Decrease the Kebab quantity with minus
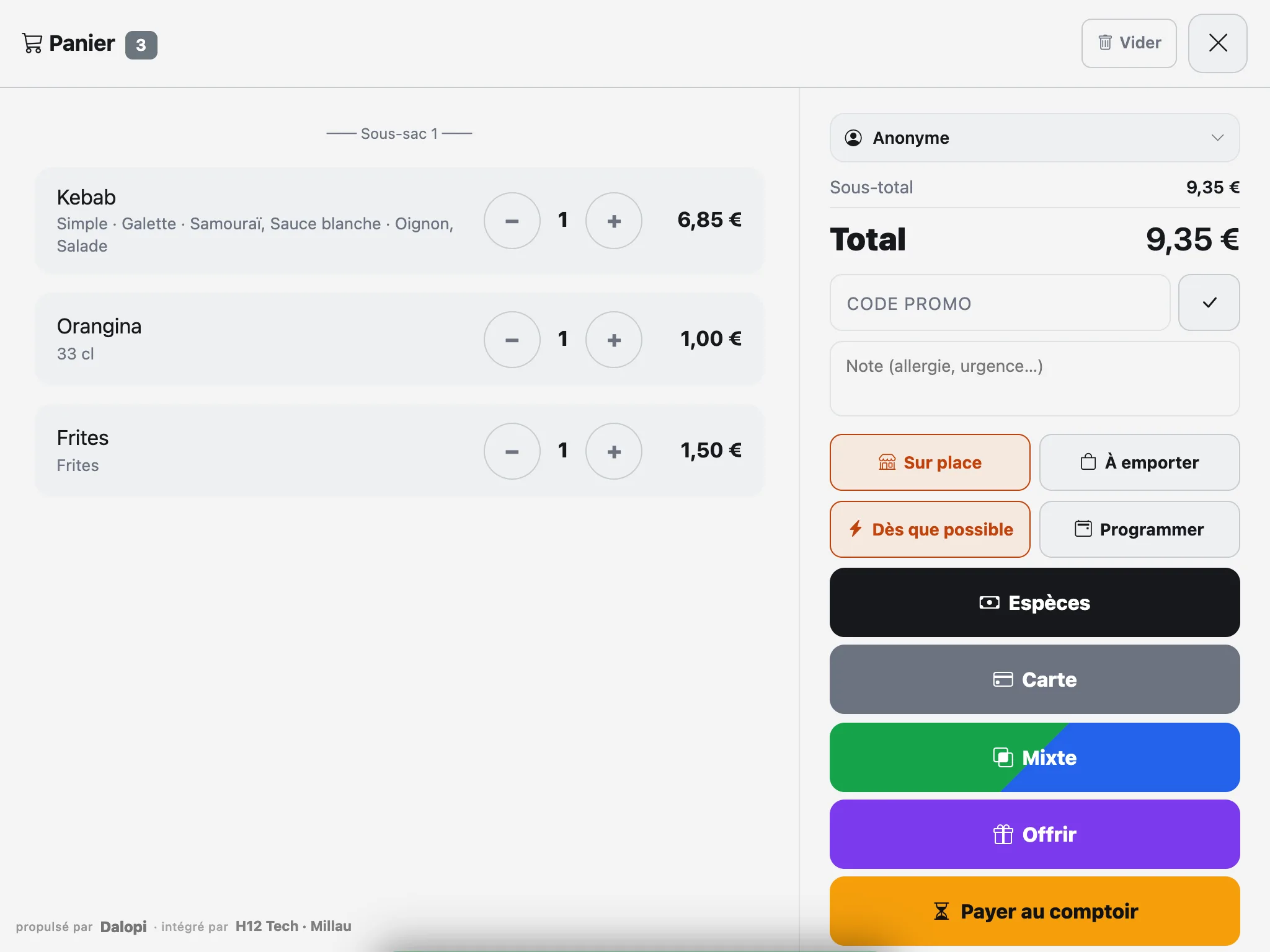 click(x=512, y=221)
